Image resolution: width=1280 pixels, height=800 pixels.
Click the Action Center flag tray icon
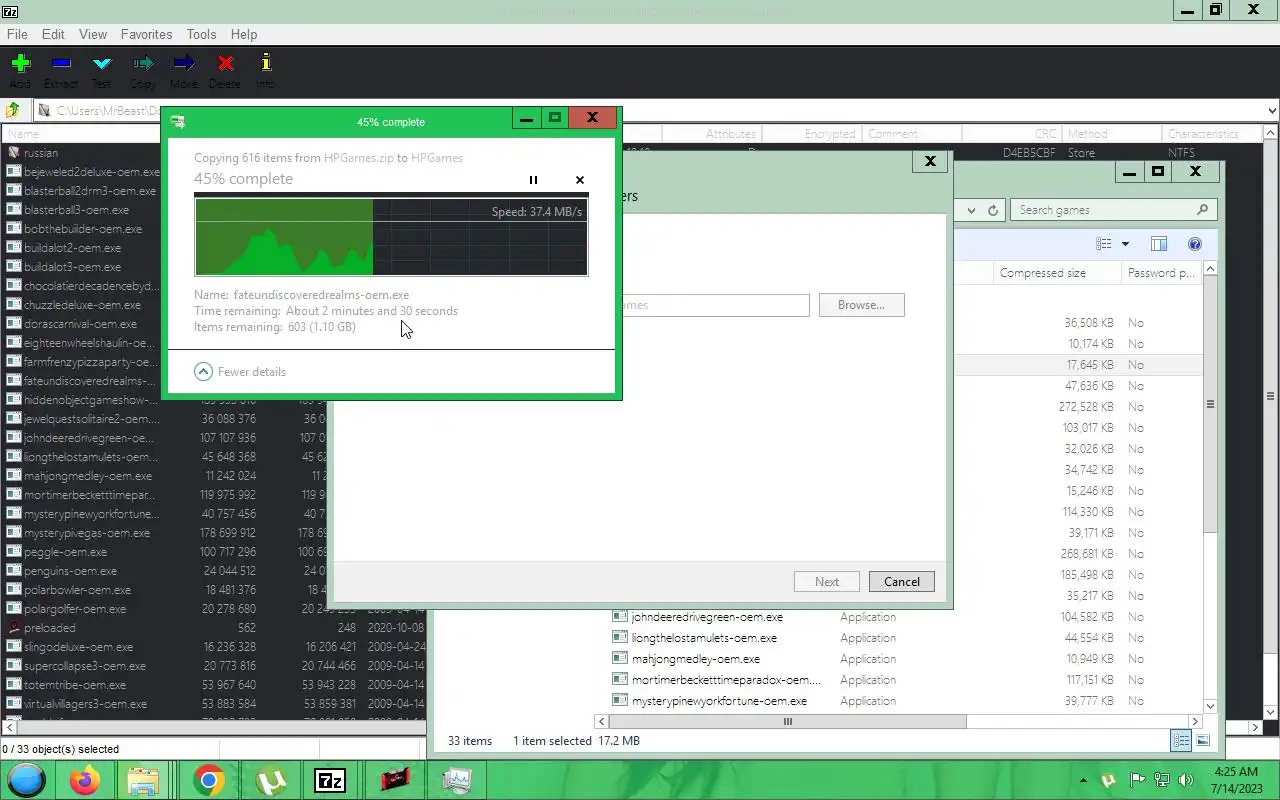point(1137,780)
